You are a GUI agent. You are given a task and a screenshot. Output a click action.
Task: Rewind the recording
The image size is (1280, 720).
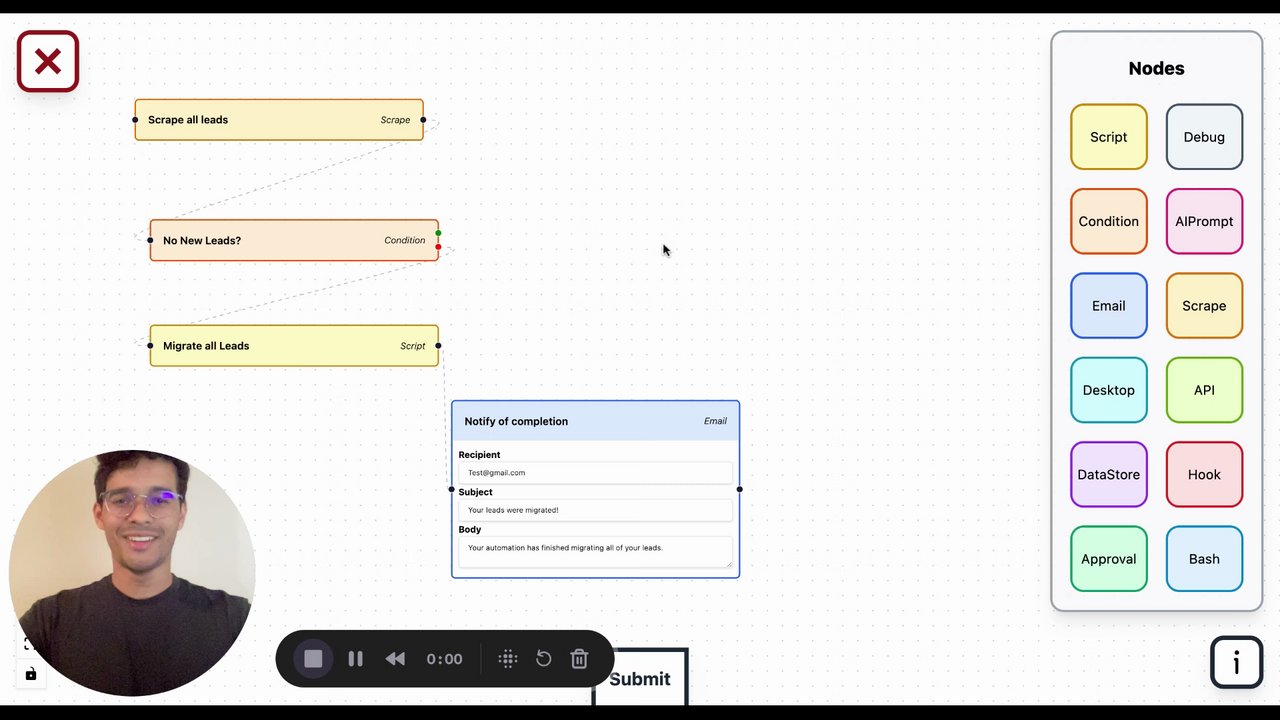(395, 659)
